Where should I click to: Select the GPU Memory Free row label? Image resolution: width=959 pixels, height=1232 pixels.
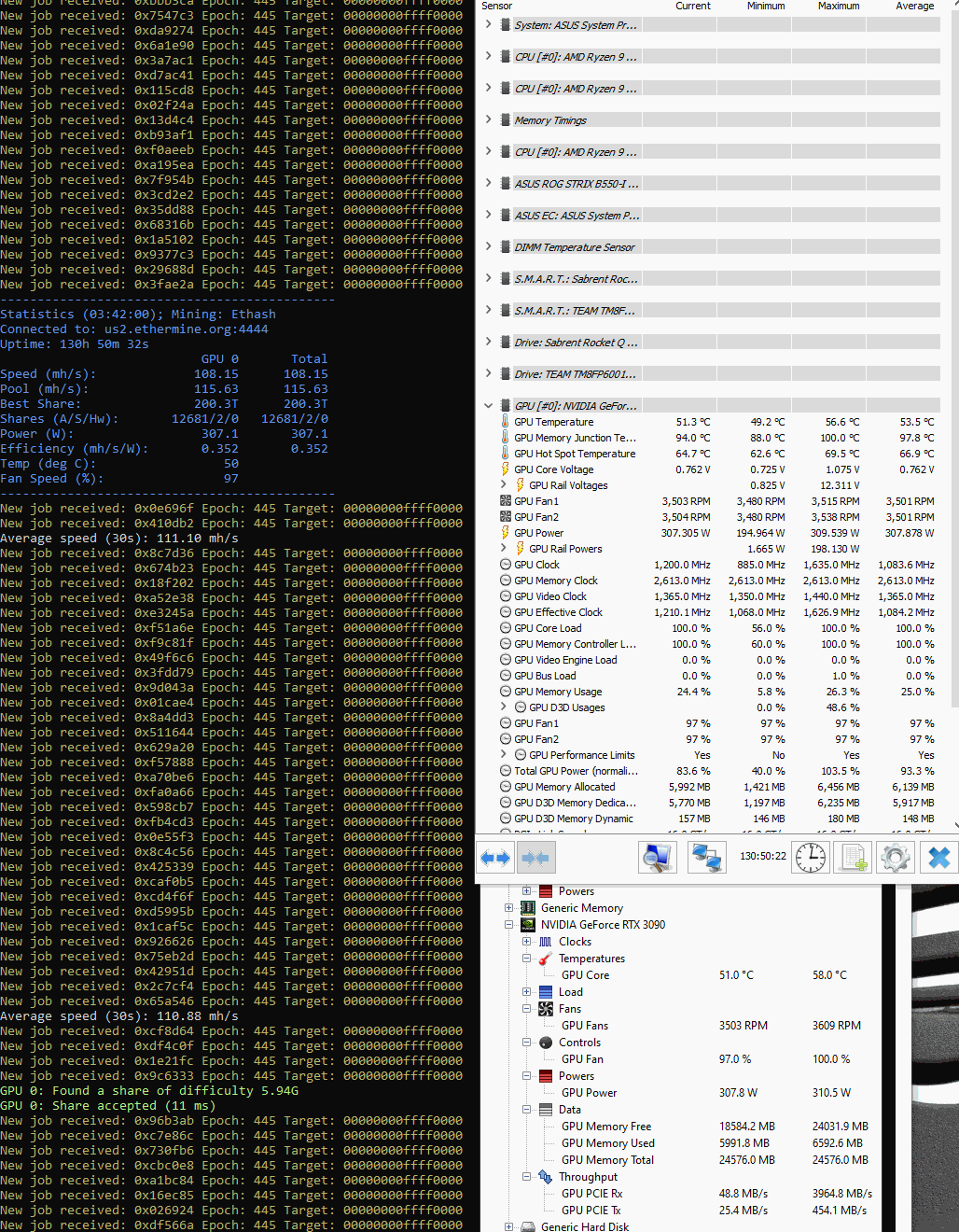pos(606,1127)
